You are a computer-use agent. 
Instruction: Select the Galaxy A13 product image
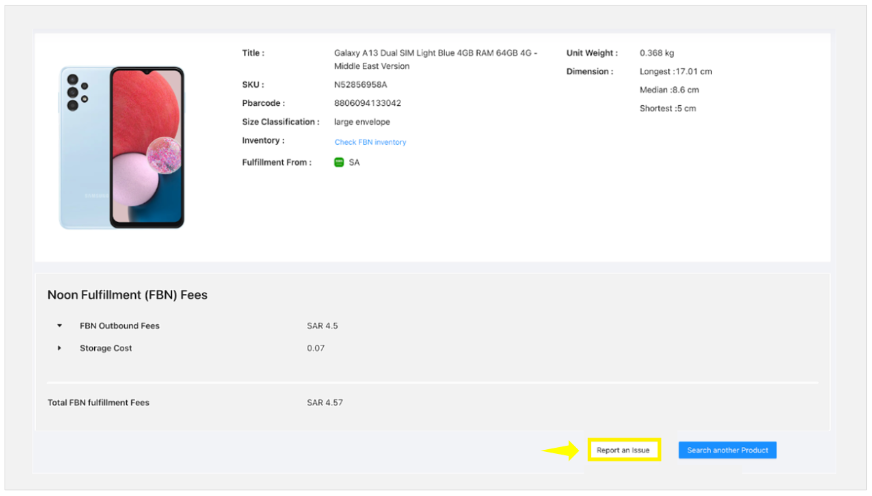coord(122,148)
